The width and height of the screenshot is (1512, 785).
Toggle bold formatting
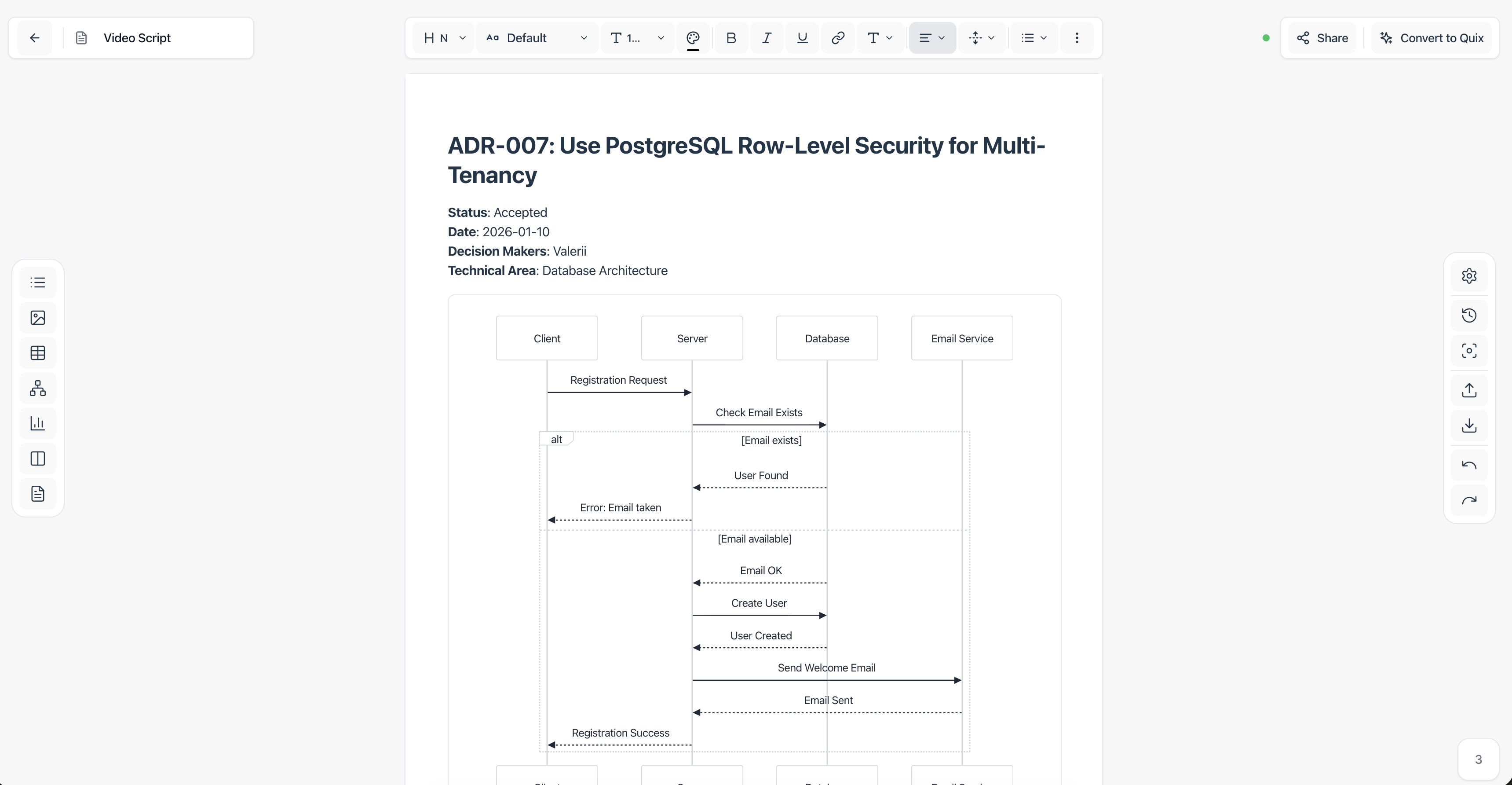point(731,38)
